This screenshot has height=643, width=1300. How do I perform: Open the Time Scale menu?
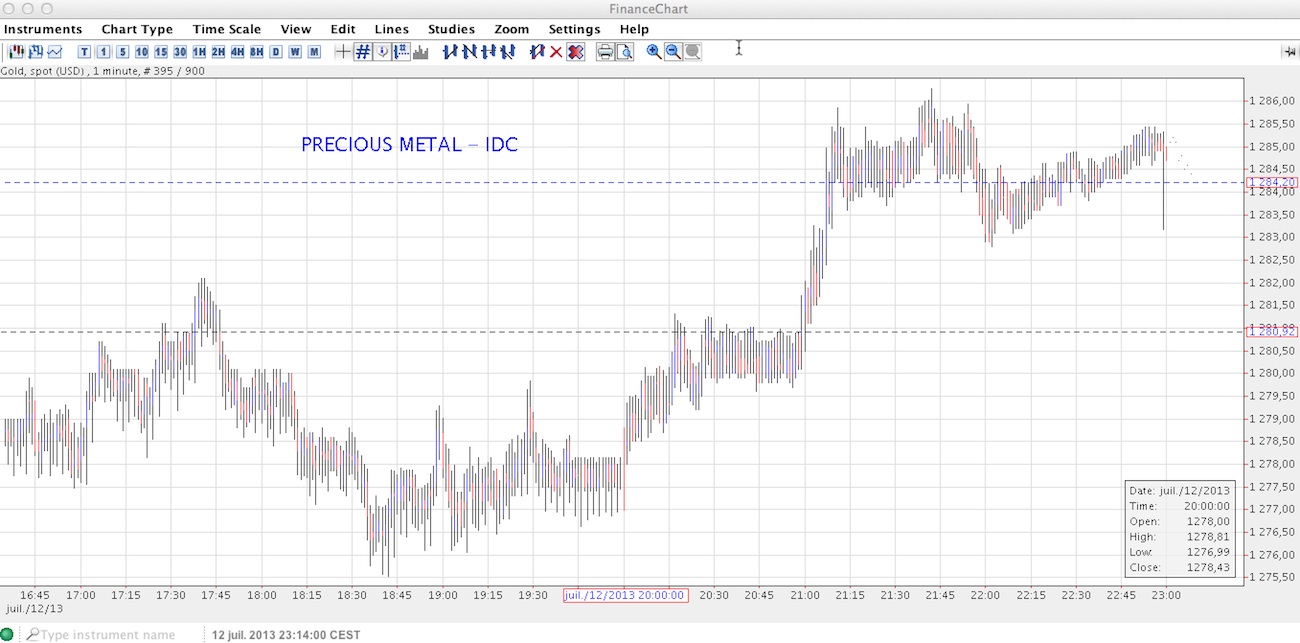tap(227, 29)
